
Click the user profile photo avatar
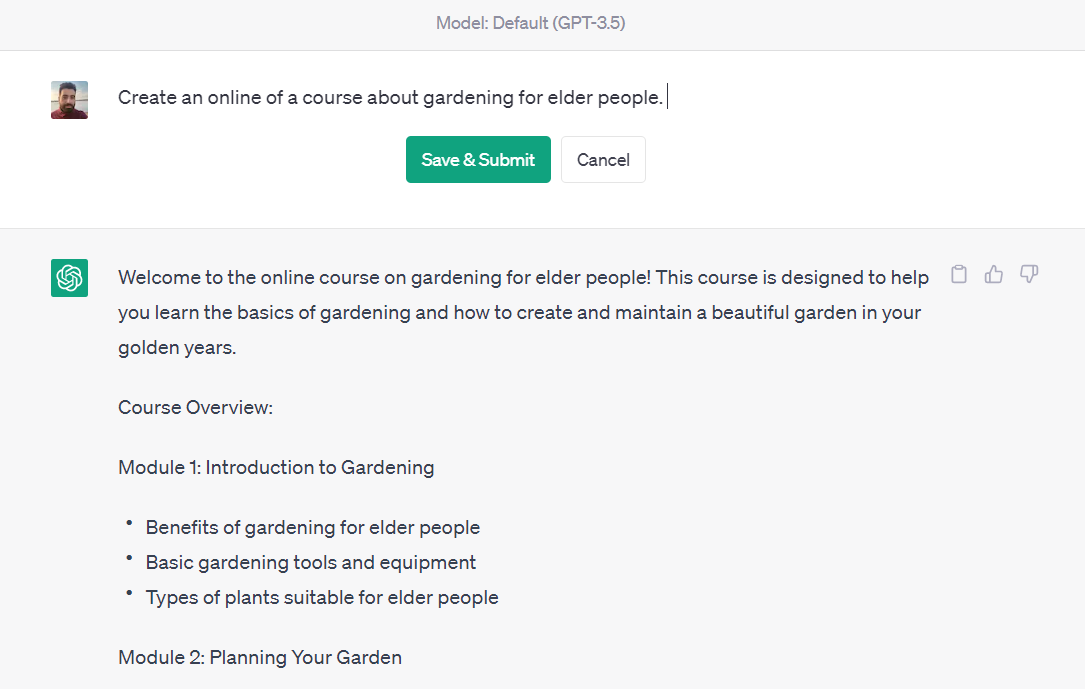[x=70, y=100]
